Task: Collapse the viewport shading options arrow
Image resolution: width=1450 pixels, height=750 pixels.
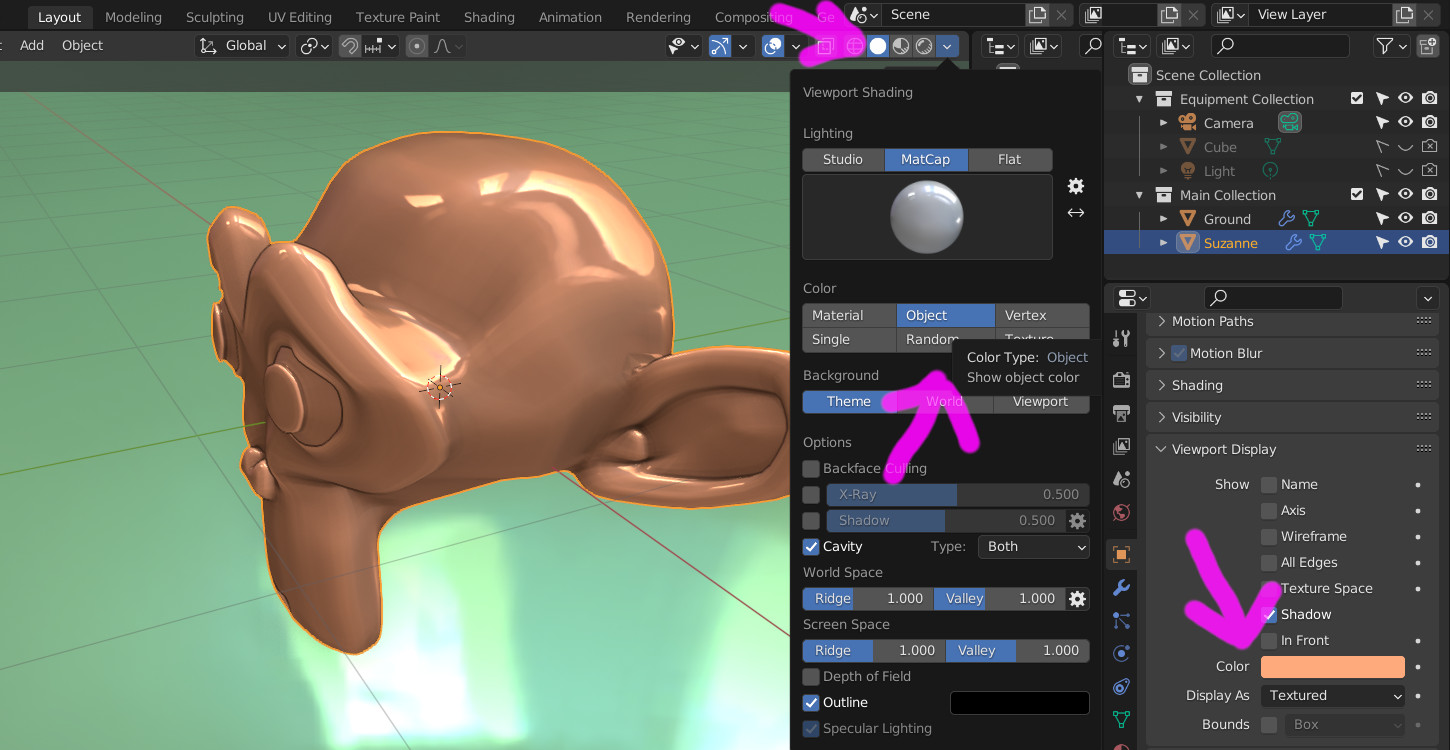Action: [947, 46]
